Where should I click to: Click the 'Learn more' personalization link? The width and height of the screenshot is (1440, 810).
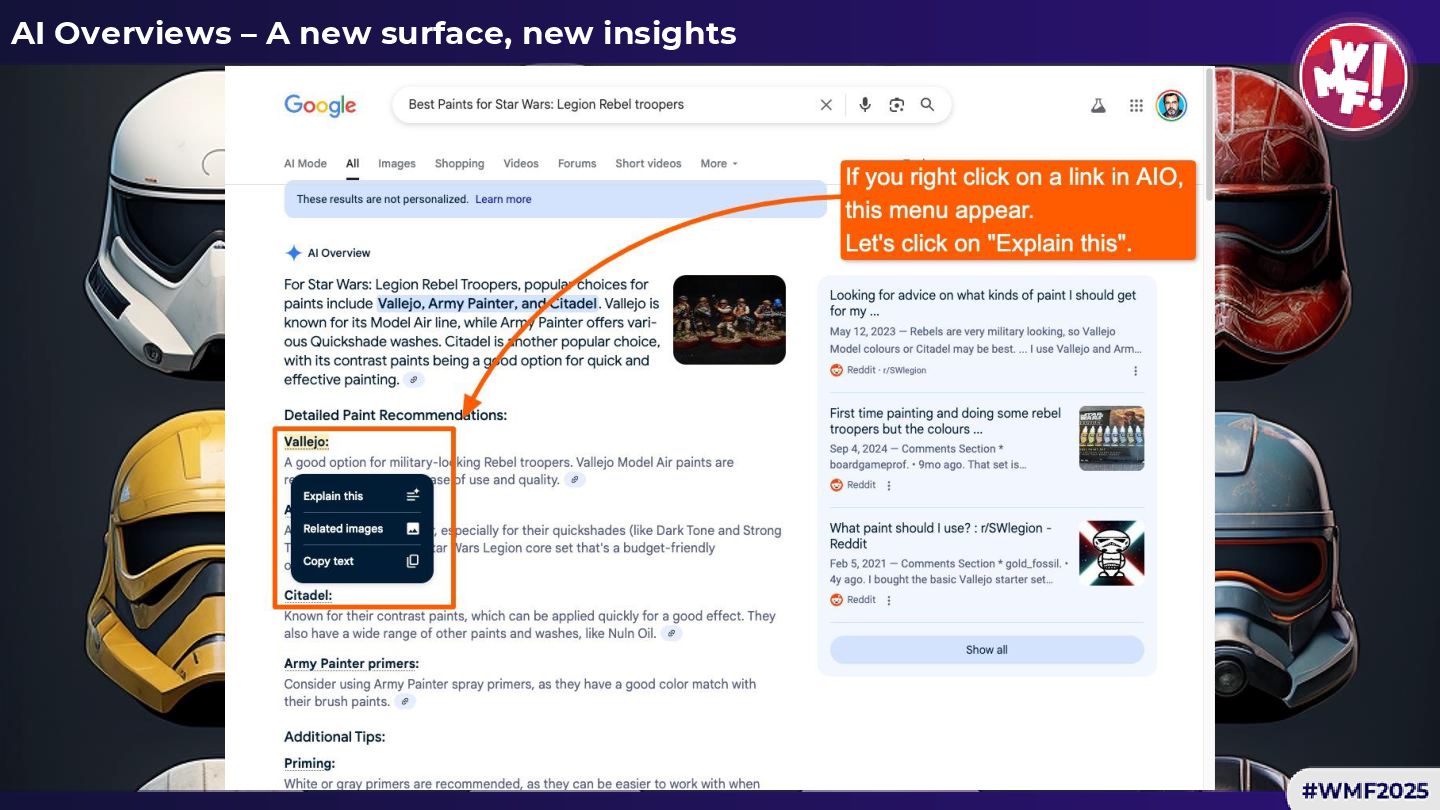tap(503, 199)
